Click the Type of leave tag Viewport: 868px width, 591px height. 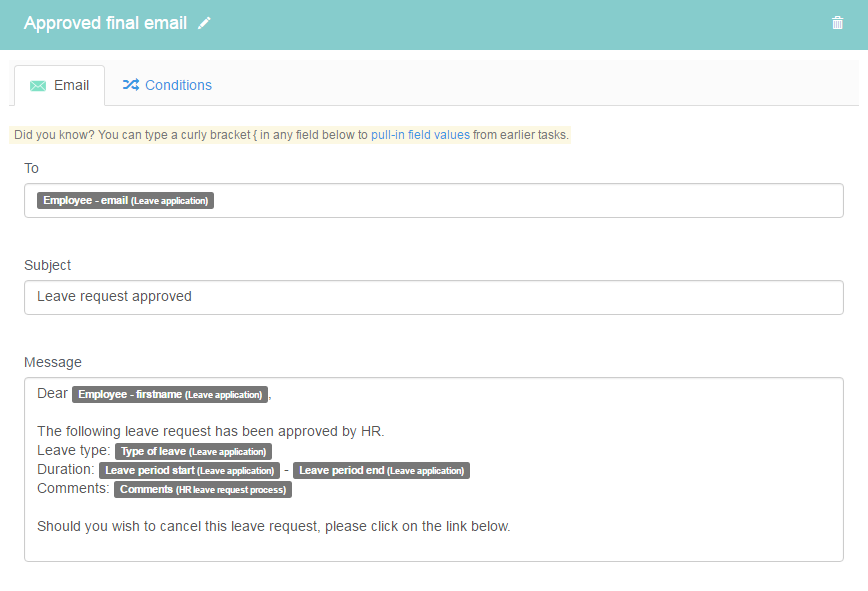point(193,452)
